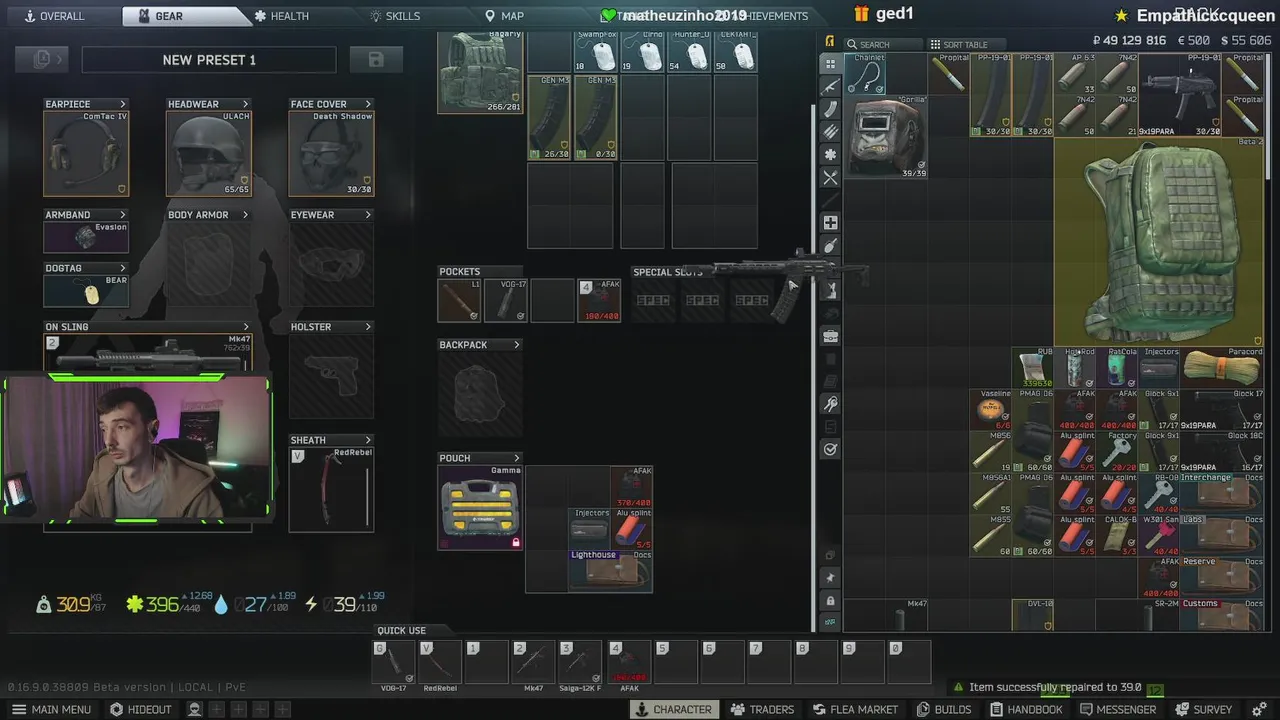Select the RatCola can item
The width and height of the screenshot is (1280, 720).
(x=1117, y=367)
